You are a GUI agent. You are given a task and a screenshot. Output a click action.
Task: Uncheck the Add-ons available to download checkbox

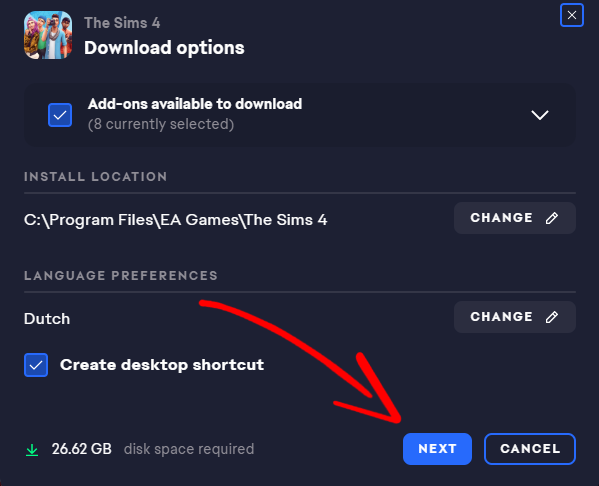60,115
